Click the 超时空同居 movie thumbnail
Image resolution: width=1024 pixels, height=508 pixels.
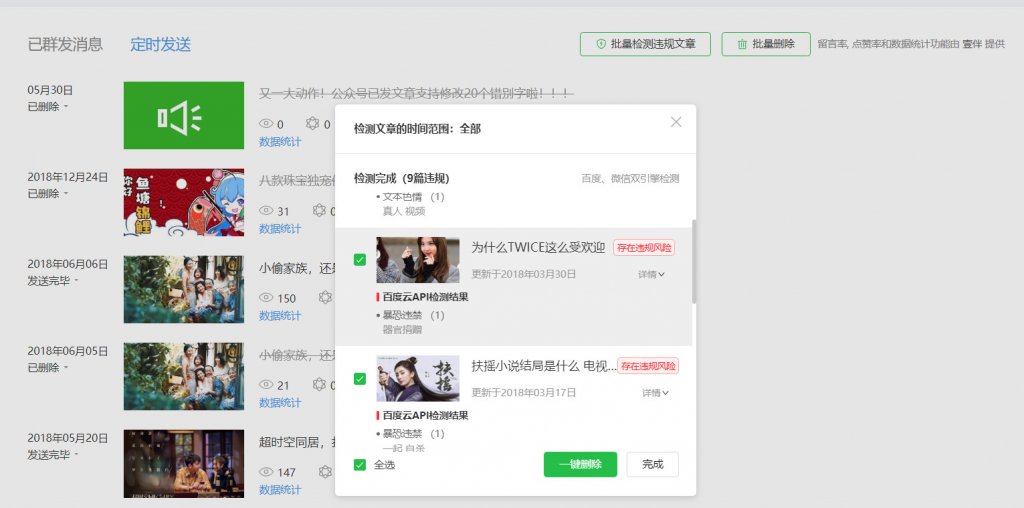pyautogui.click(x=184, y=463)
